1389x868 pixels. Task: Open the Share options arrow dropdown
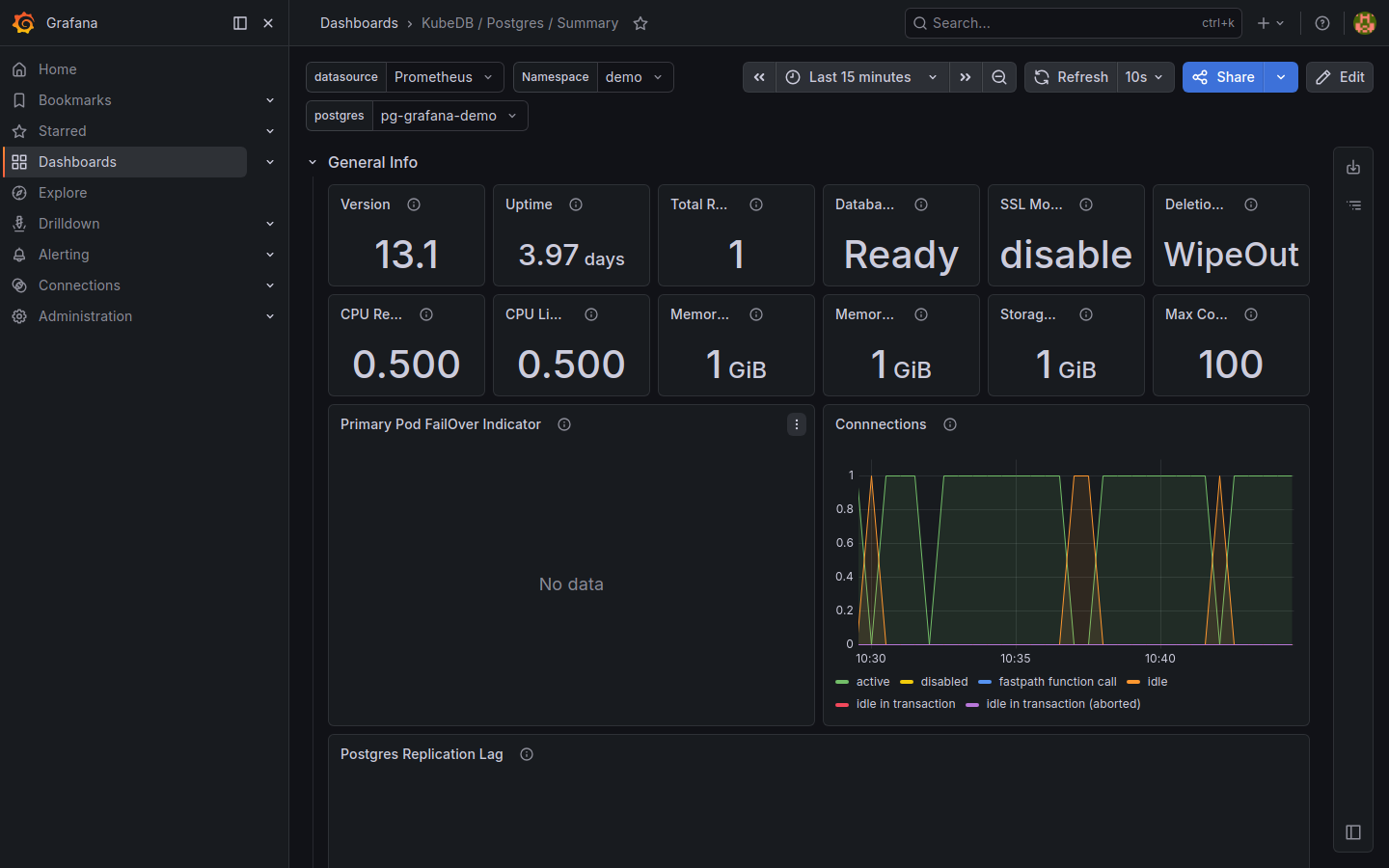coord(1281,77)
